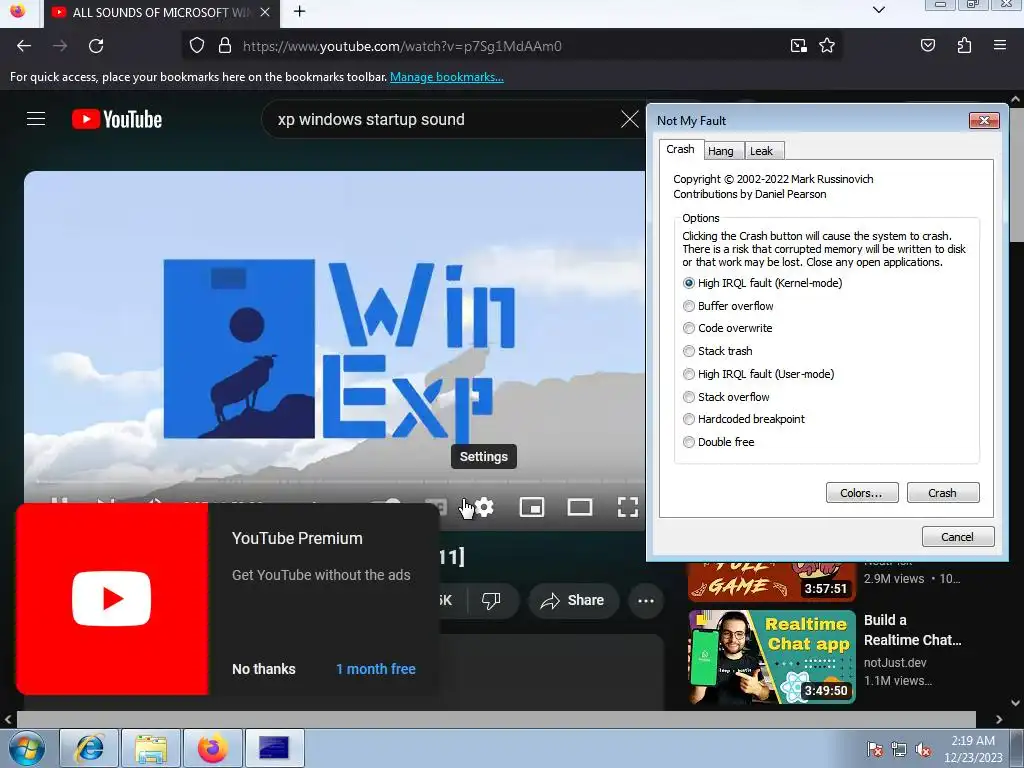Select Buffer overflow crash option
This screenshot has width=1024, height=768.
coord(728,306)
